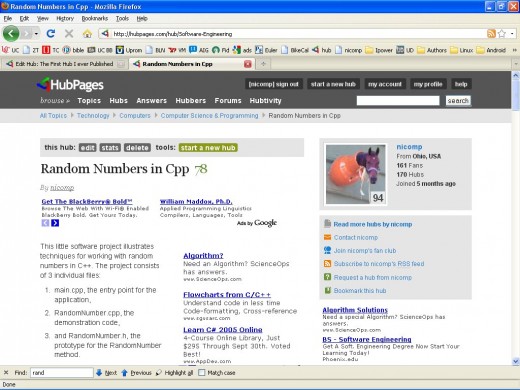
Task: Open the Ipower bookmarks folder
Action: point(379,50)
